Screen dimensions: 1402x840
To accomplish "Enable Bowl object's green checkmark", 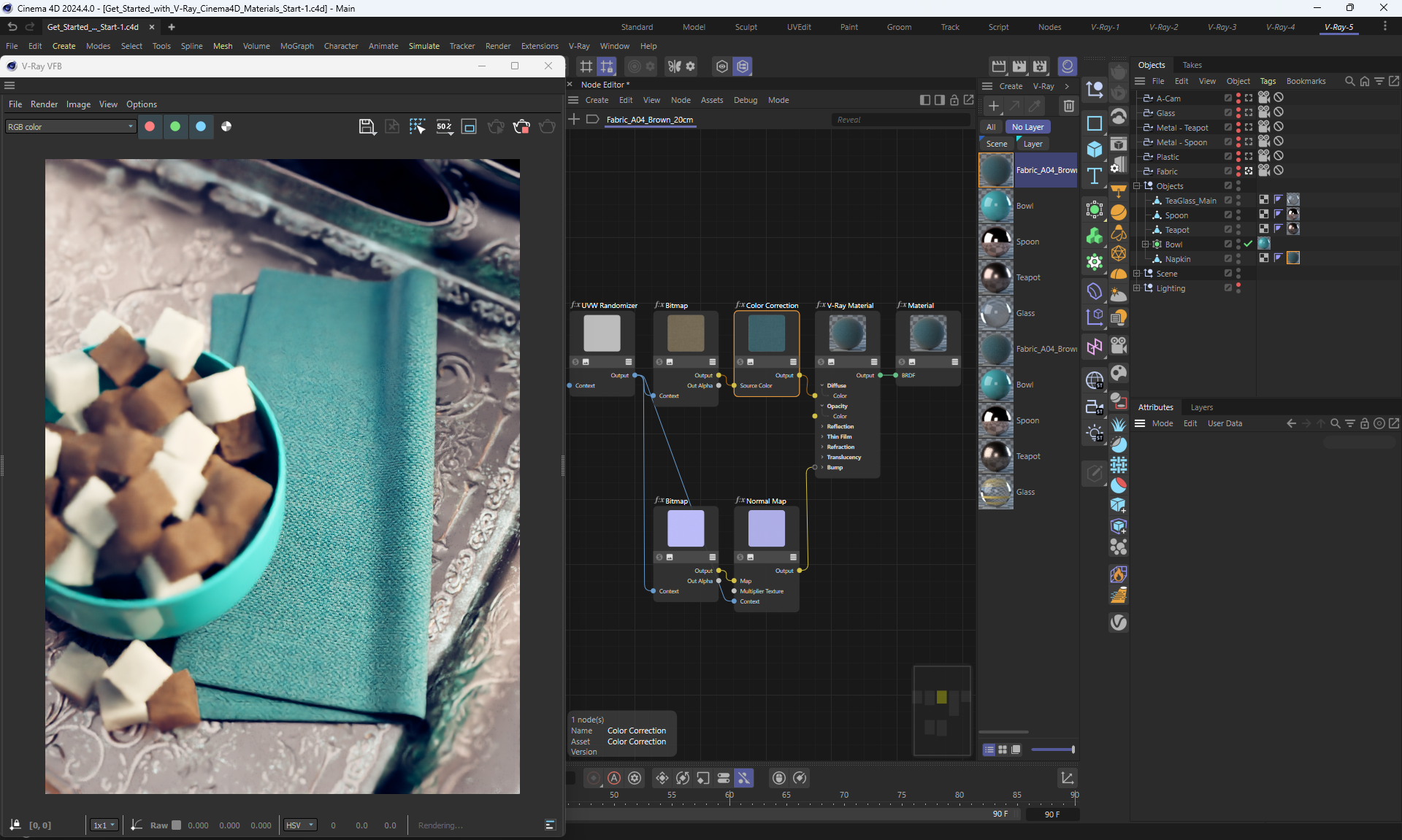I will point(1248,244).
